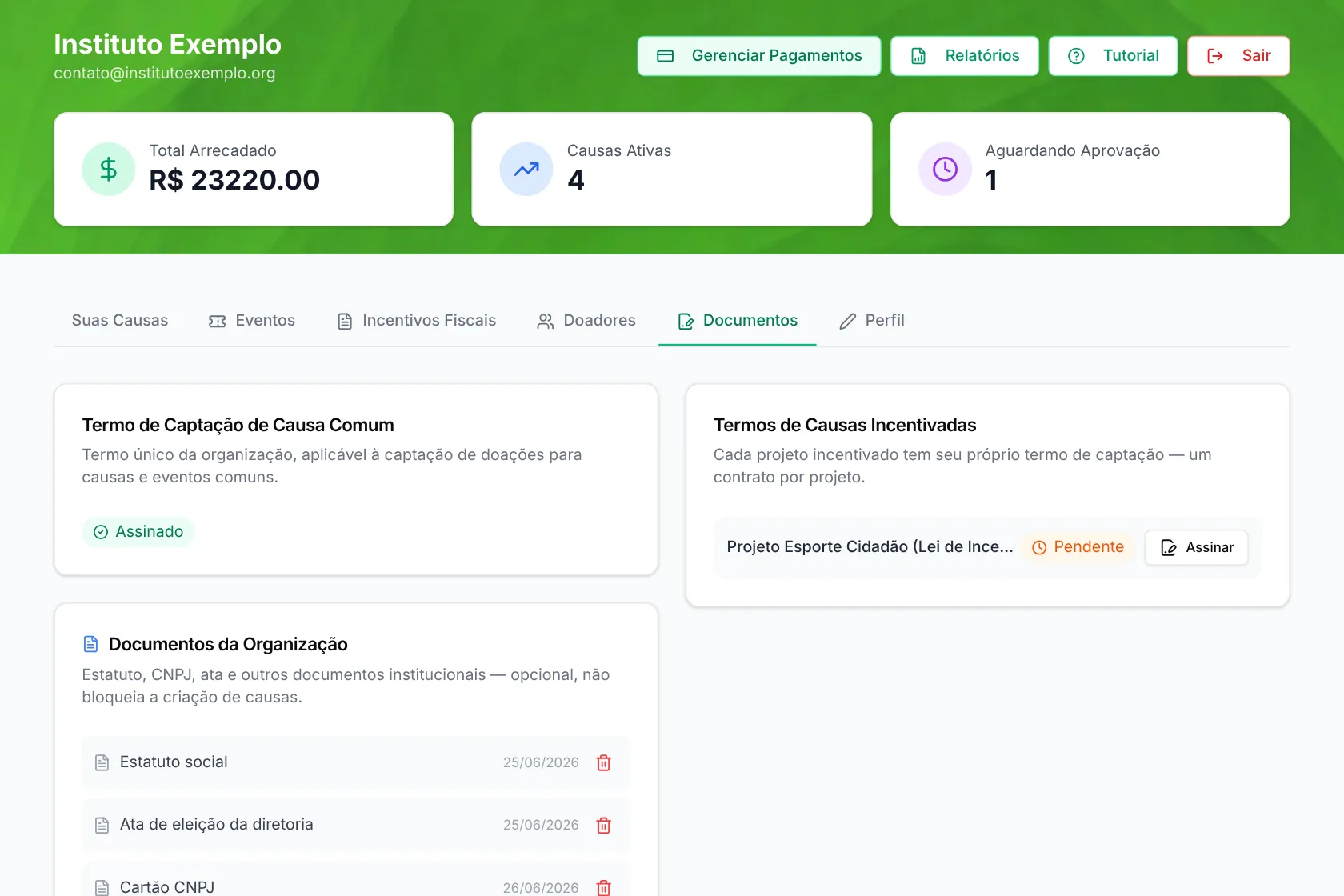Click the 26/06/2026 date on Cartão CNPJ
The width and height of the screenshot is (1344, 896).
(541, 888)
